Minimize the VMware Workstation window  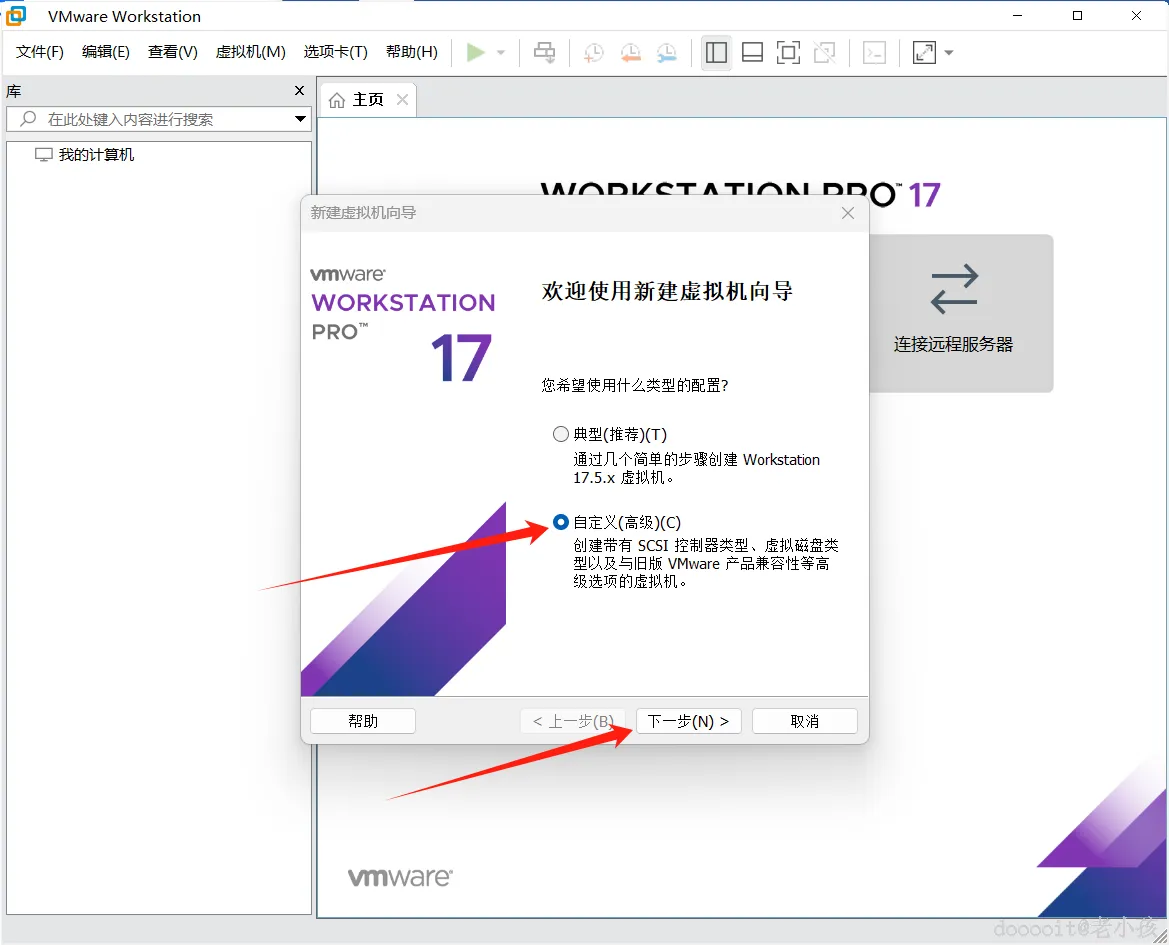click(x=1018, y=16)
